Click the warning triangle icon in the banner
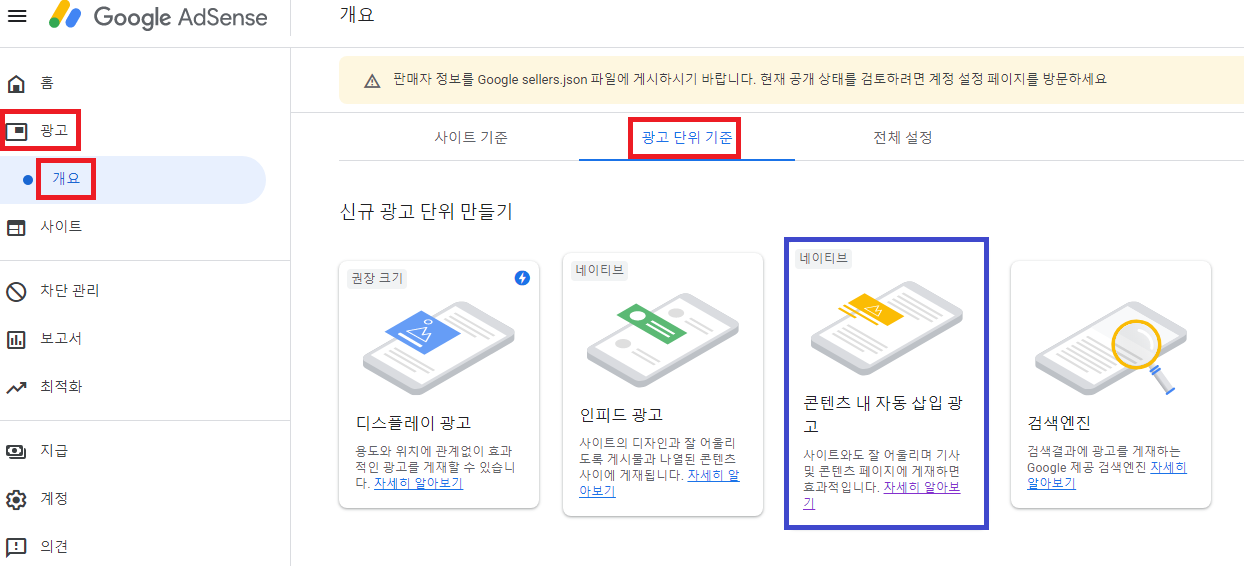Viewport: 1244px width, 566px height. click(x=372, y=81)
